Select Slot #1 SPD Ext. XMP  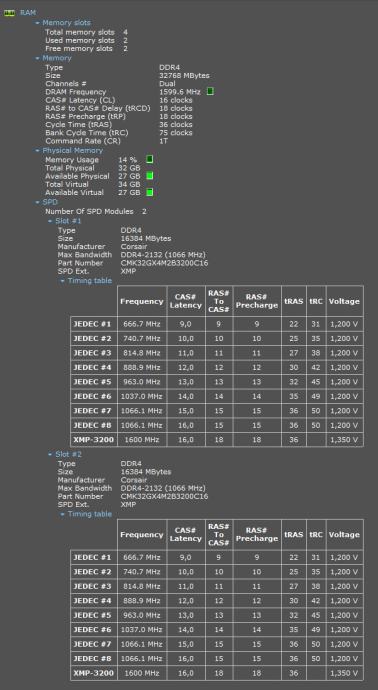click(x=128, y=271)
